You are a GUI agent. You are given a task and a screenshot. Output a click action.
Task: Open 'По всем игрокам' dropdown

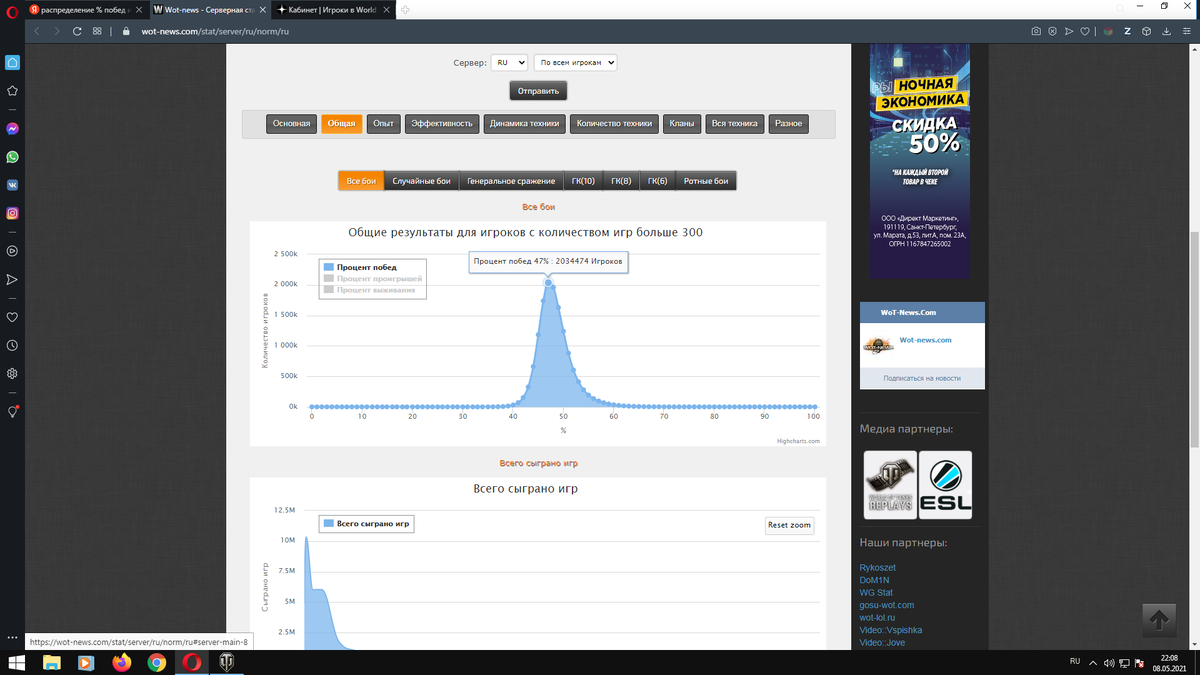(576, 62)
